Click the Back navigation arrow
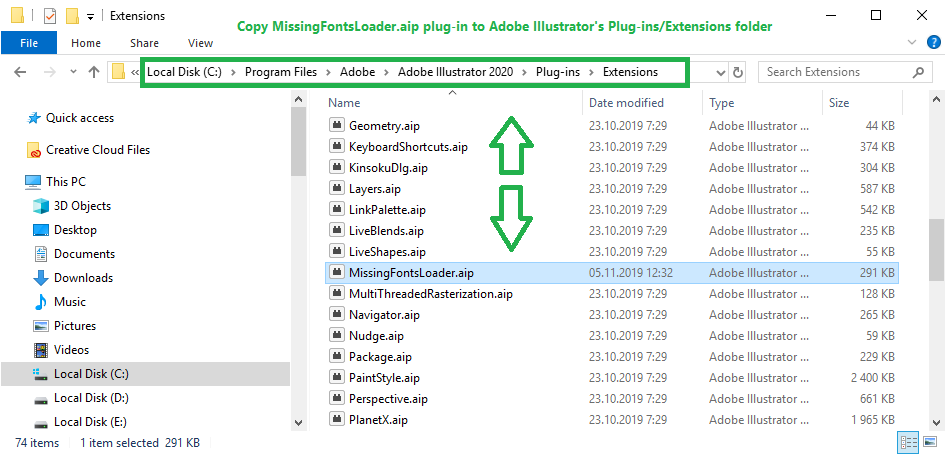 point(21,72)
